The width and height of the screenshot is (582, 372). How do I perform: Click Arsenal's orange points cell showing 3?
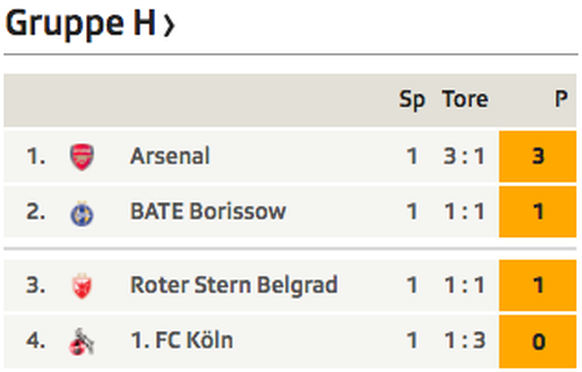click(x=538, y=156)
